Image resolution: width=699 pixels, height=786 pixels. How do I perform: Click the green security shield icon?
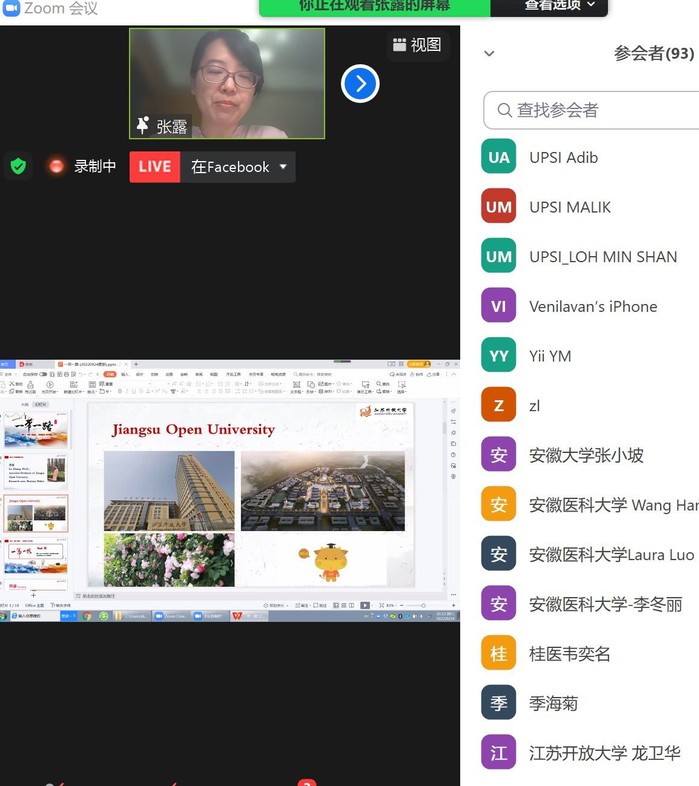pos(18,166)
